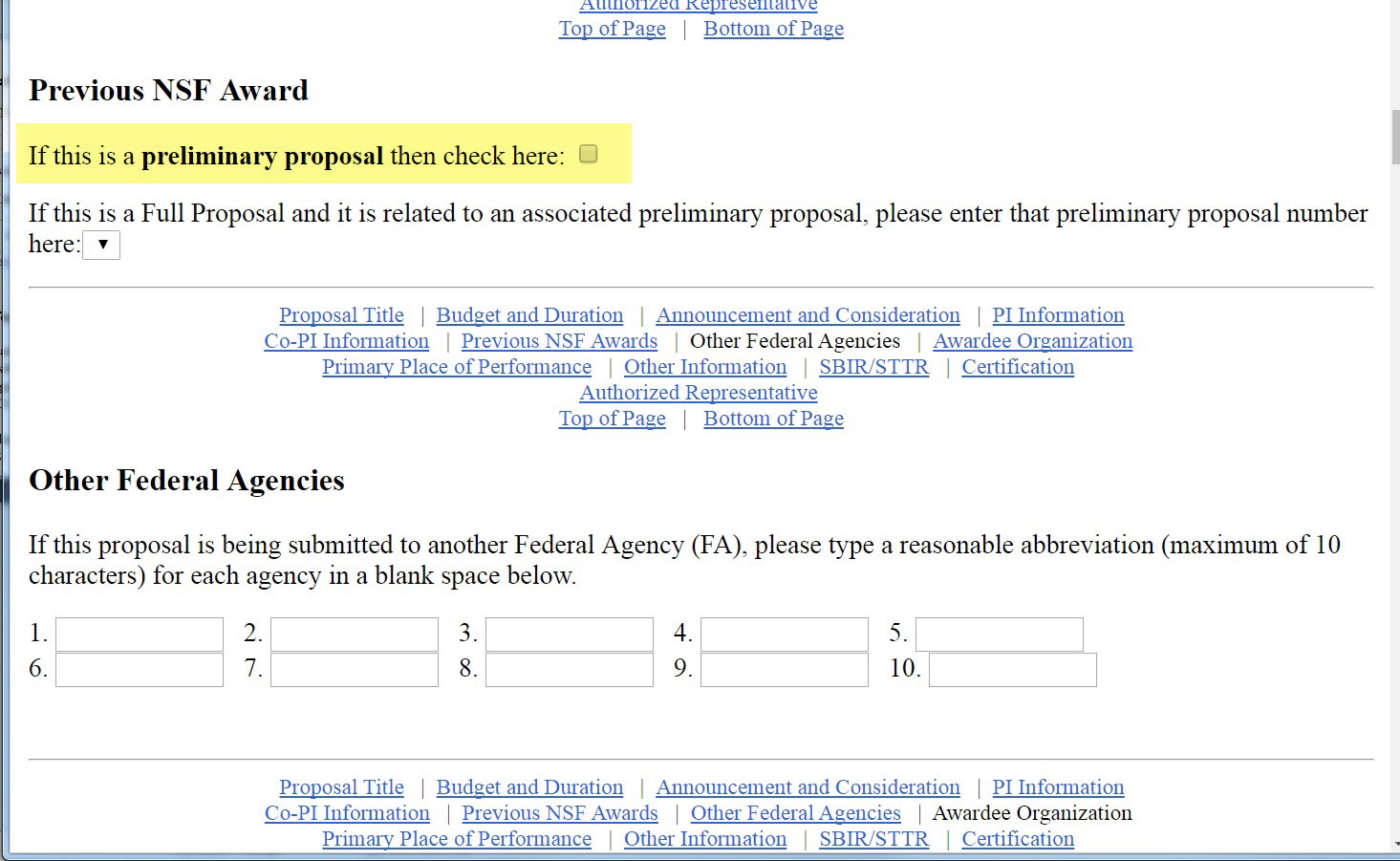Viewport: 1400px width, 861px height.
Task: Follow Previous NSF Awards link in bottommost navigation
Action: (560, 813)
